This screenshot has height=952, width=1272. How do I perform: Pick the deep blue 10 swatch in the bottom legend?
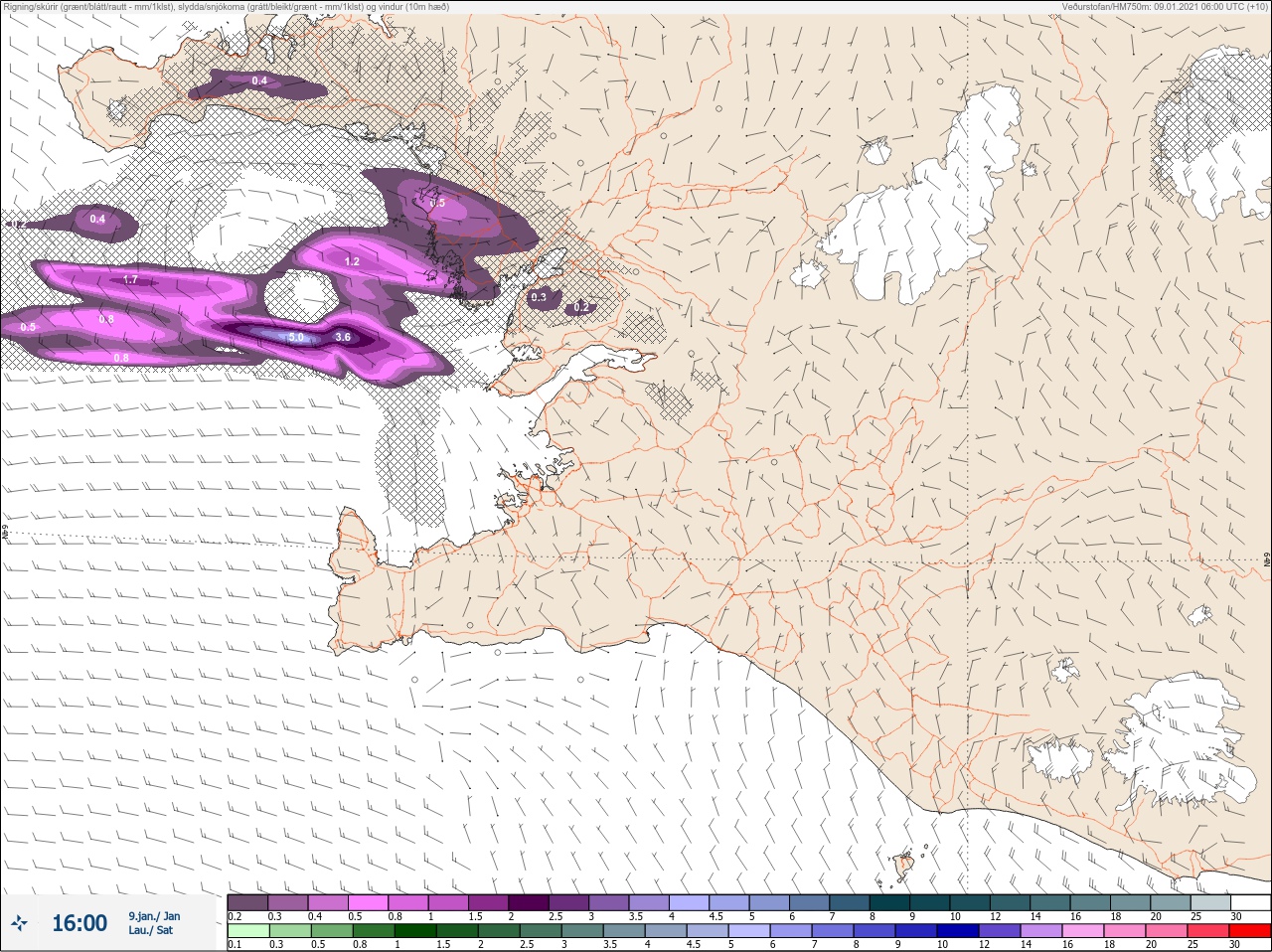point(958,931)
